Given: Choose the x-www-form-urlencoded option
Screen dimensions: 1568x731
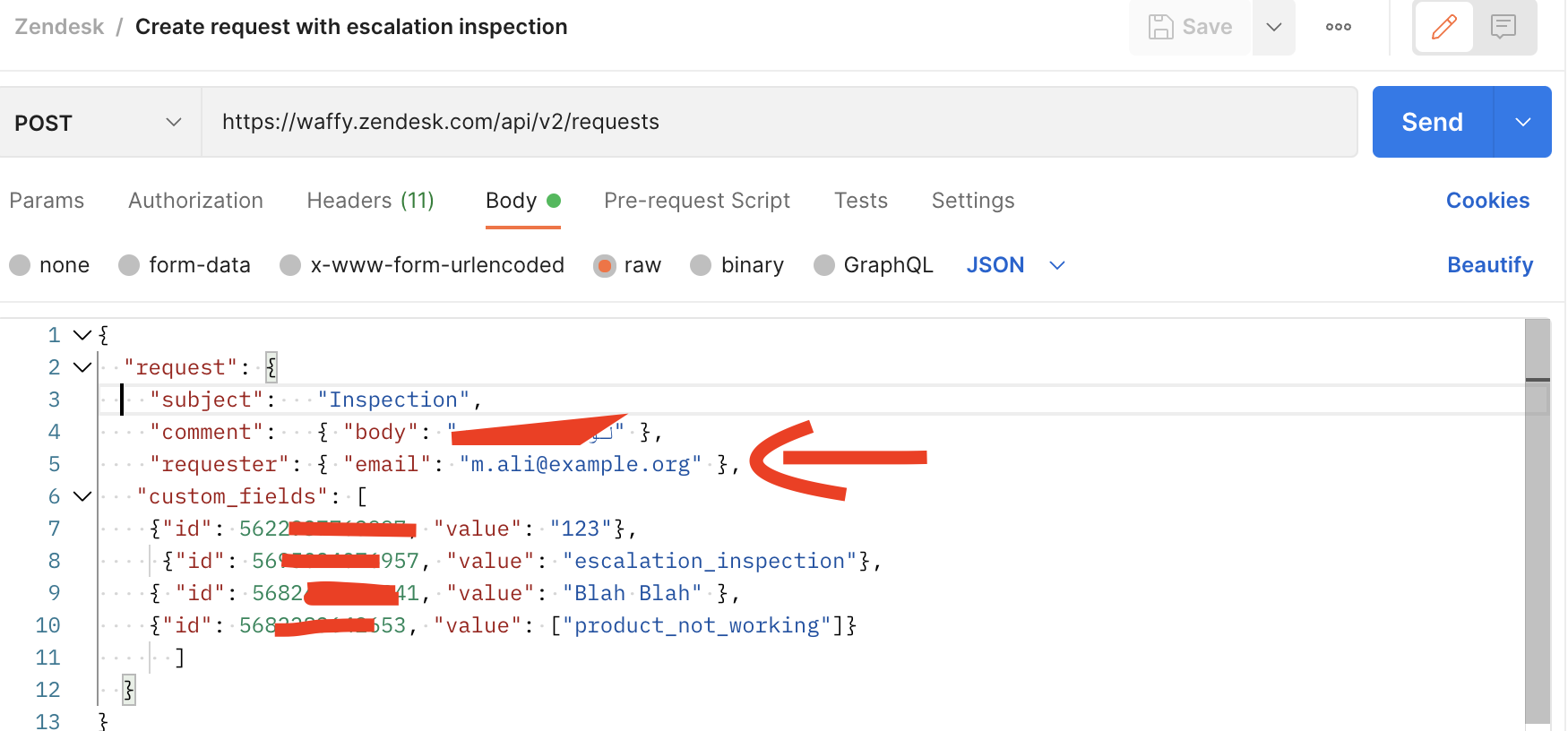Looking at the screenshot, I should [x=290, y=265].
